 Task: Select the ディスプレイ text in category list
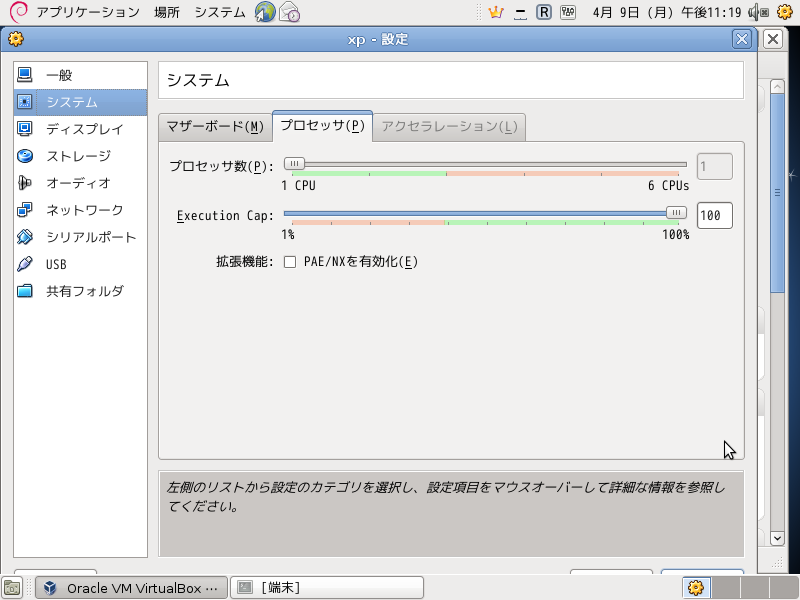(x=85, y=129)
